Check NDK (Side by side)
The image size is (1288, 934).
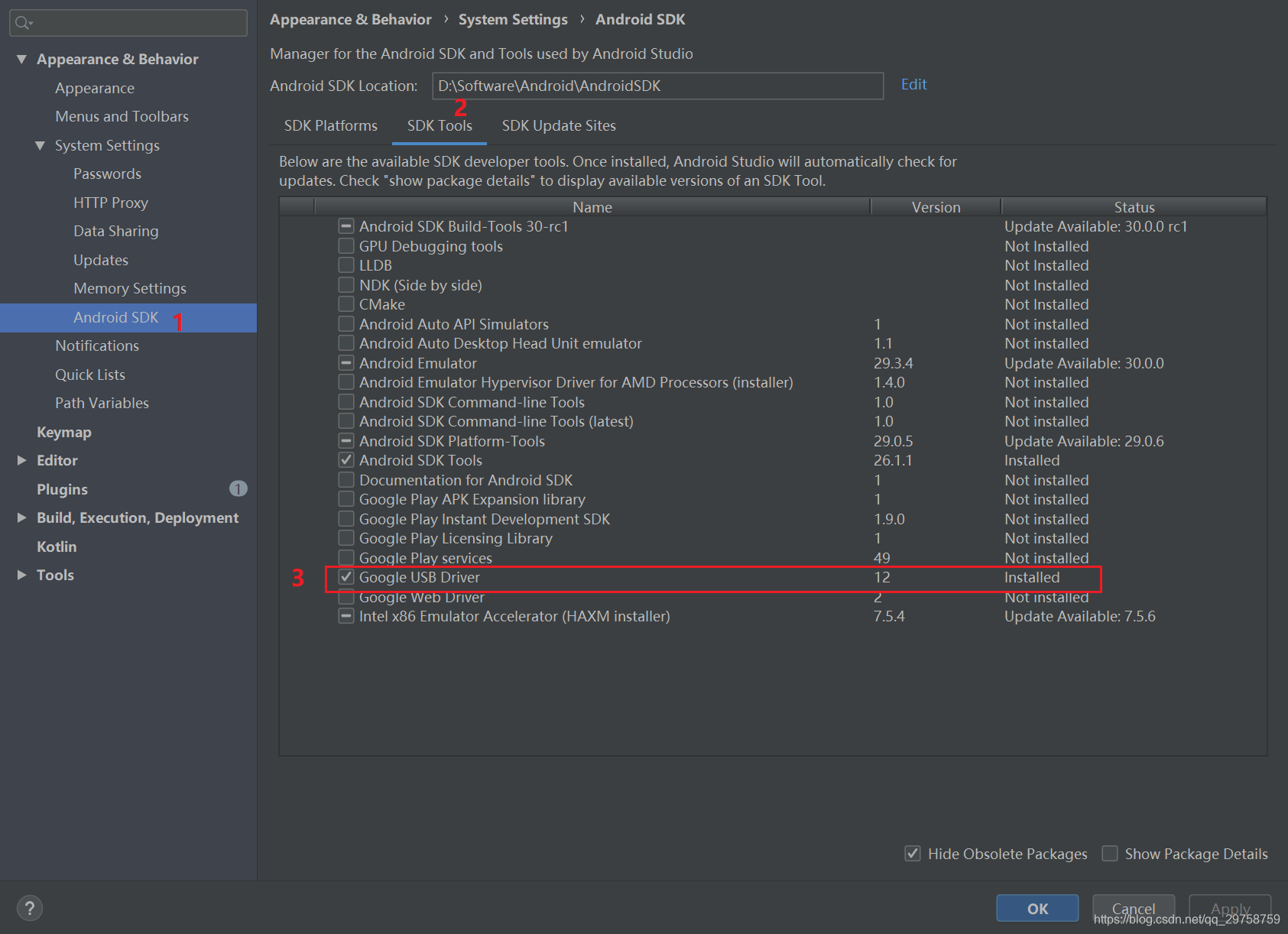(x=346, y=285)
